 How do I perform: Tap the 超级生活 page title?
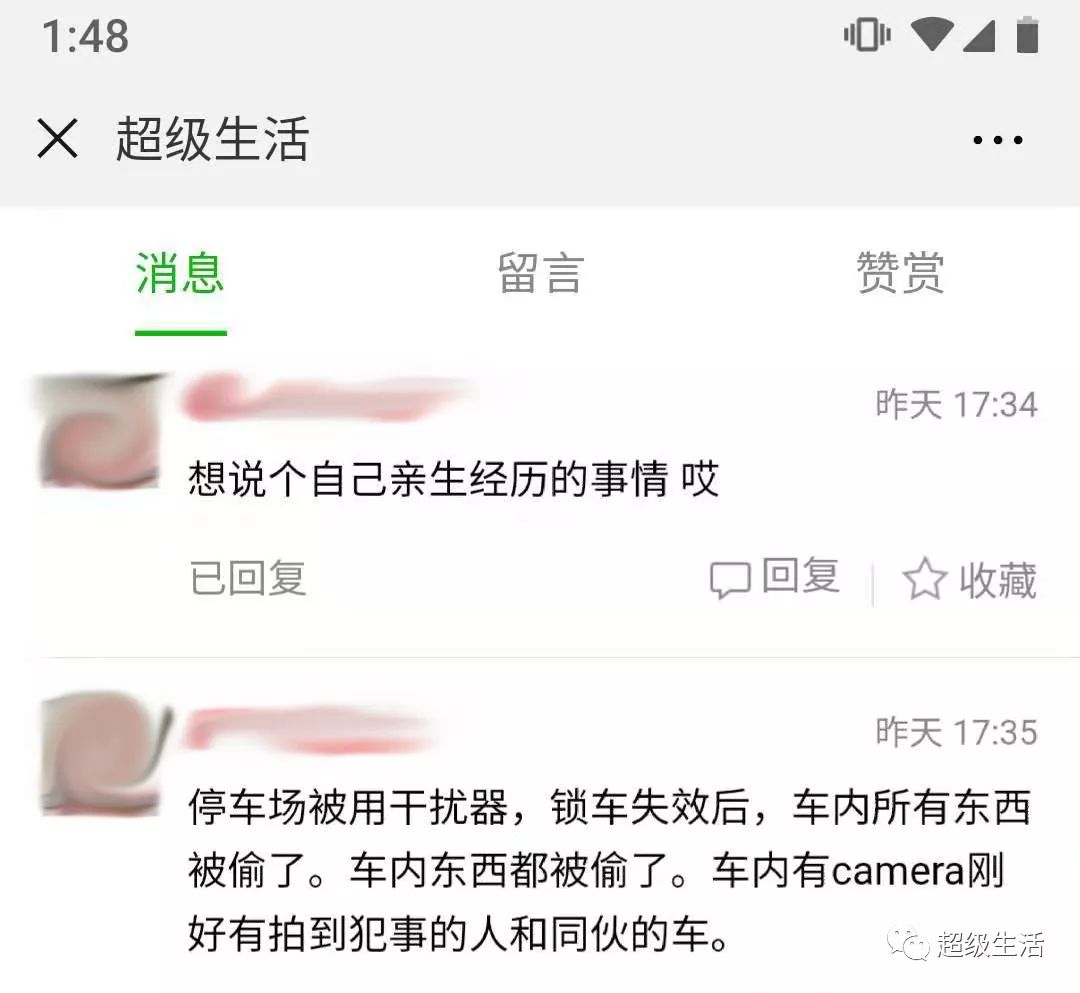[x=212, y=139]
